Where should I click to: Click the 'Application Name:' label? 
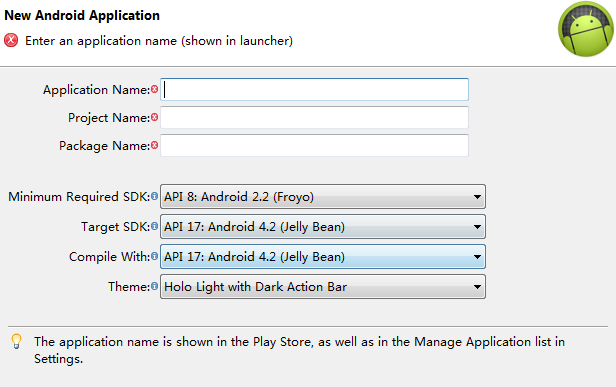point(96,90)
